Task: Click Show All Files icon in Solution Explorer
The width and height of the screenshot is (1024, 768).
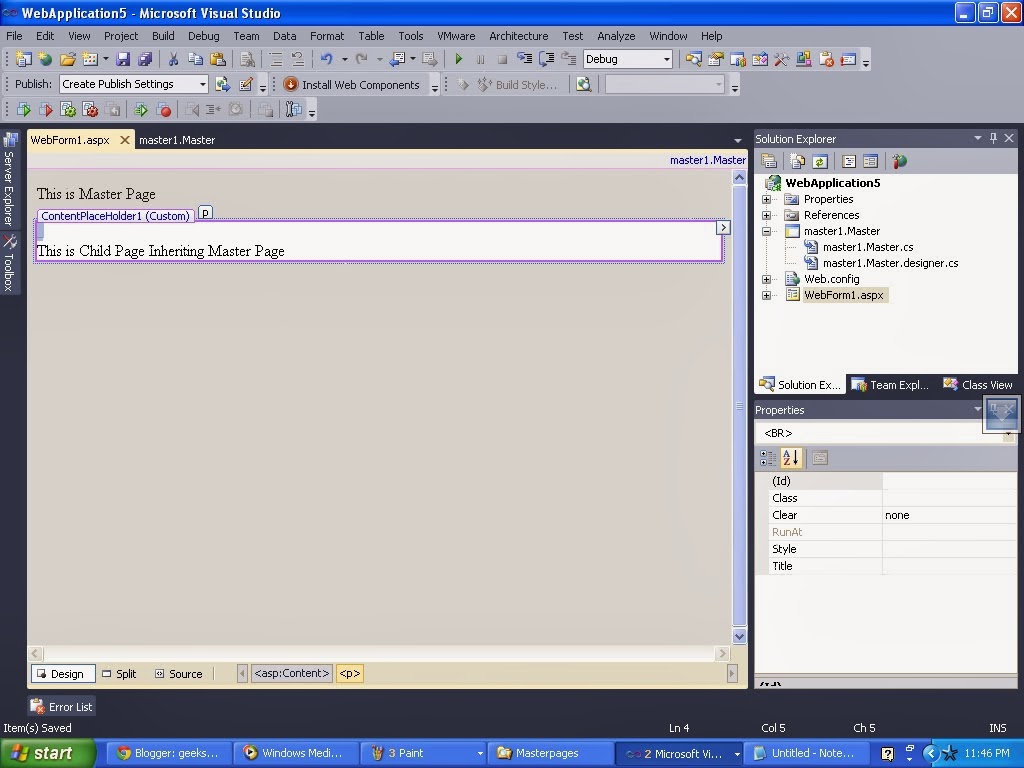Action: coord(797,161)
